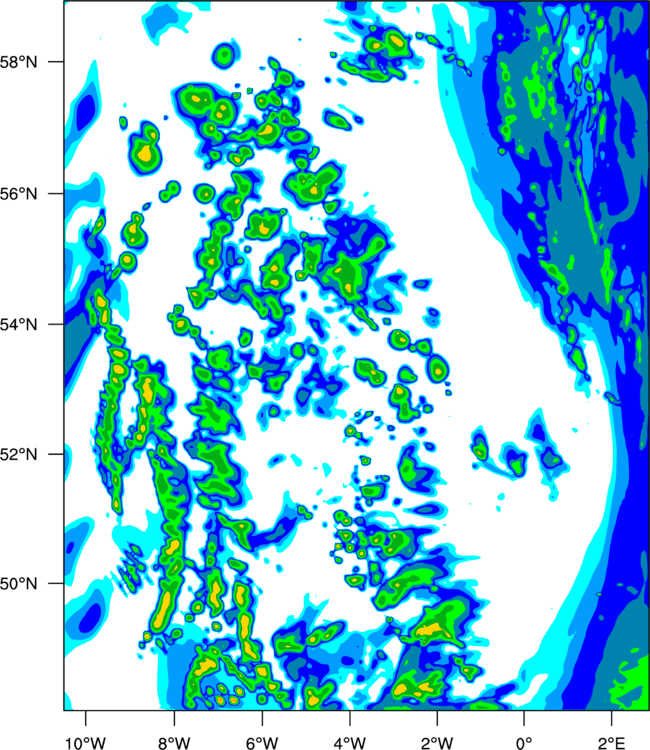Click the 2°E longitude axis label
Image resolution: width=650 pixels, height=750 pixels.
click(611, 742)
